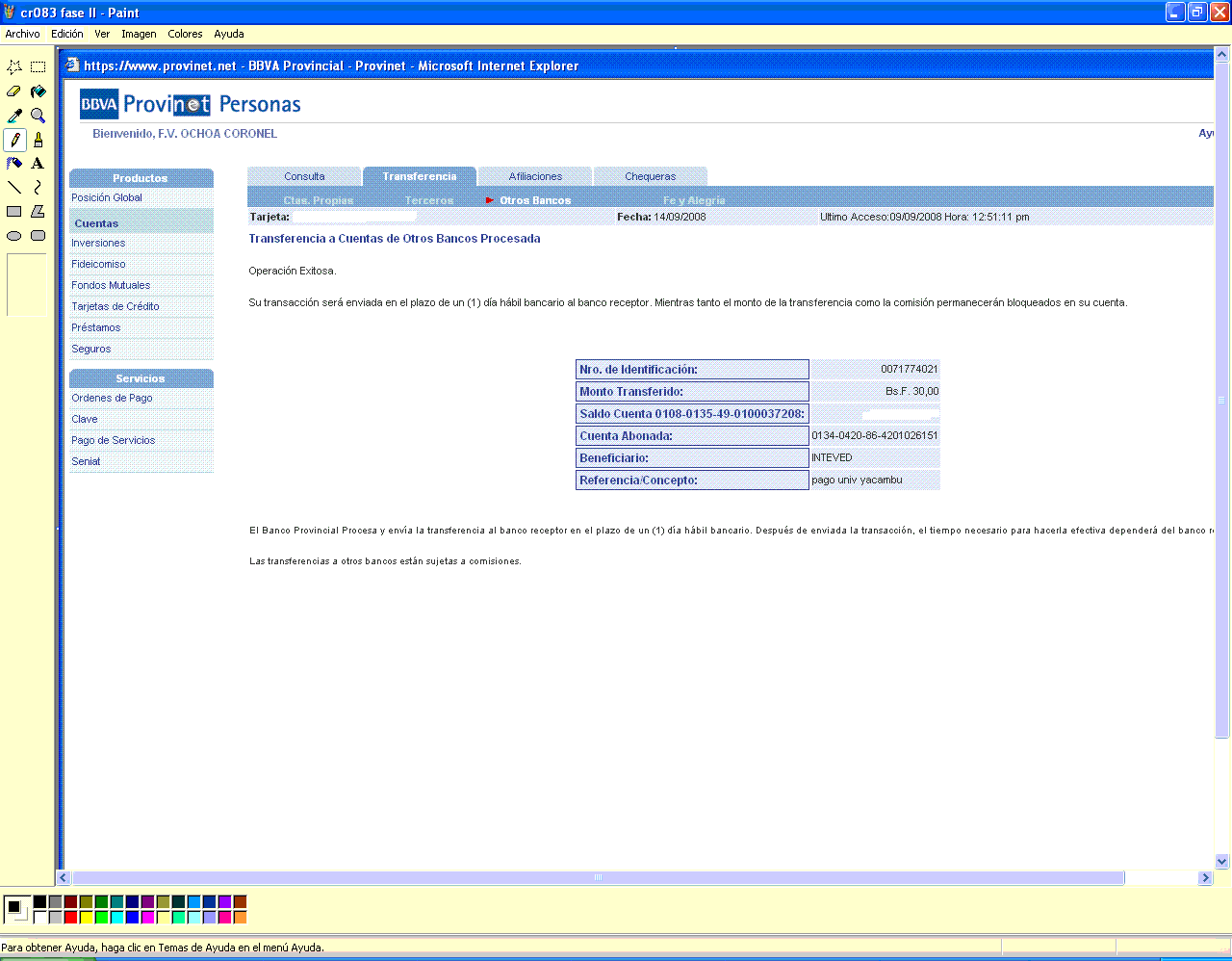The height and width of the screenshot is (961, 1232).
Task: Click 'Afiliaciones' in the canvas image
Action: click(535, 176)
